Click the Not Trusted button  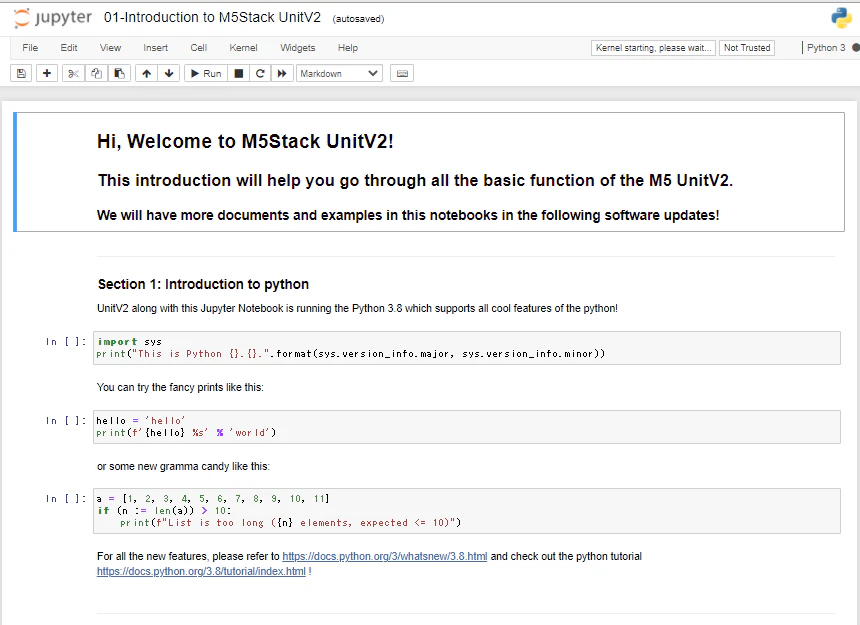[747, 48]
